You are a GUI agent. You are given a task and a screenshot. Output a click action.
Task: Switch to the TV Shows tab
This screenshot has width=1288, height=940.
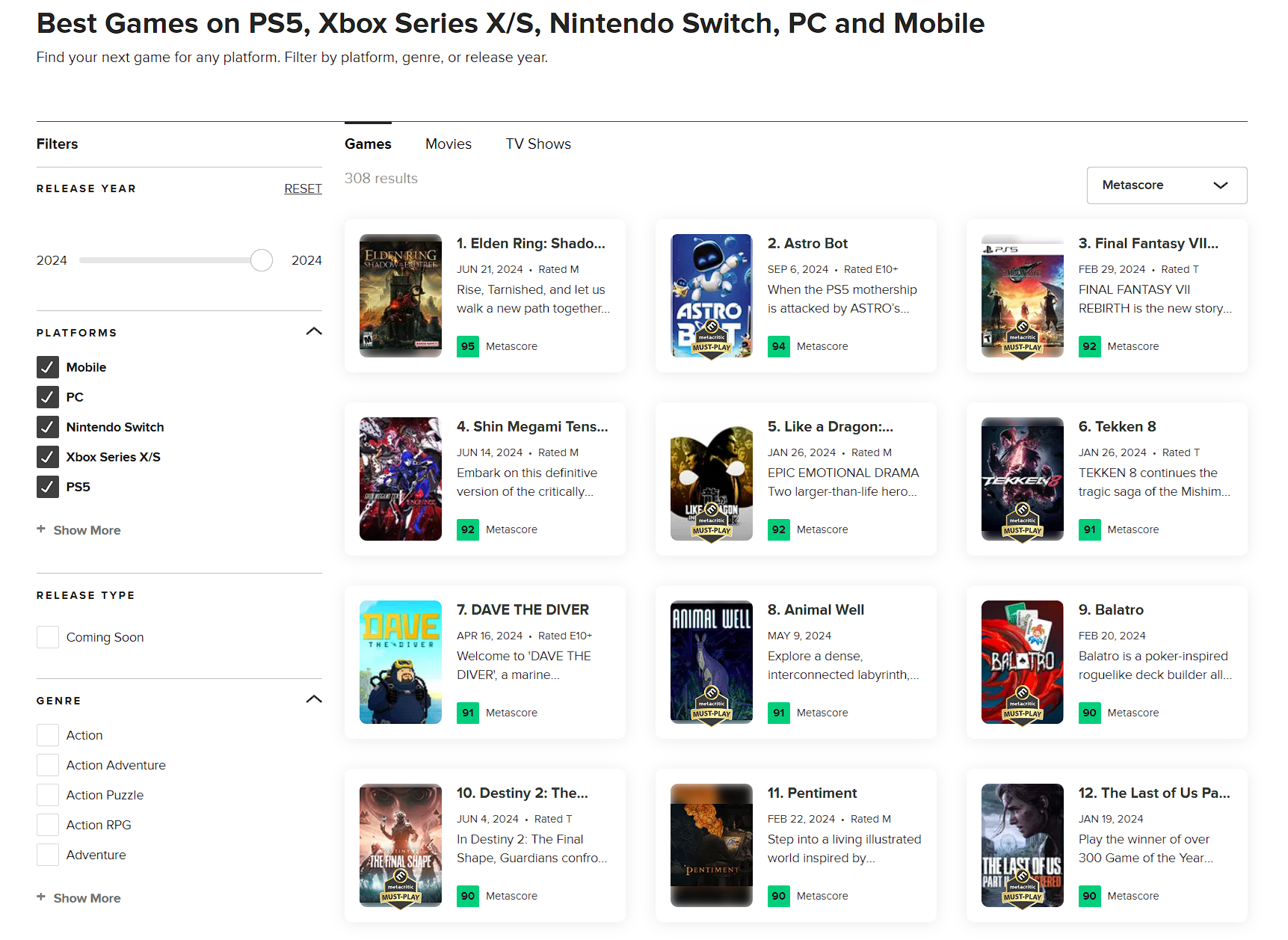point(537,144)
